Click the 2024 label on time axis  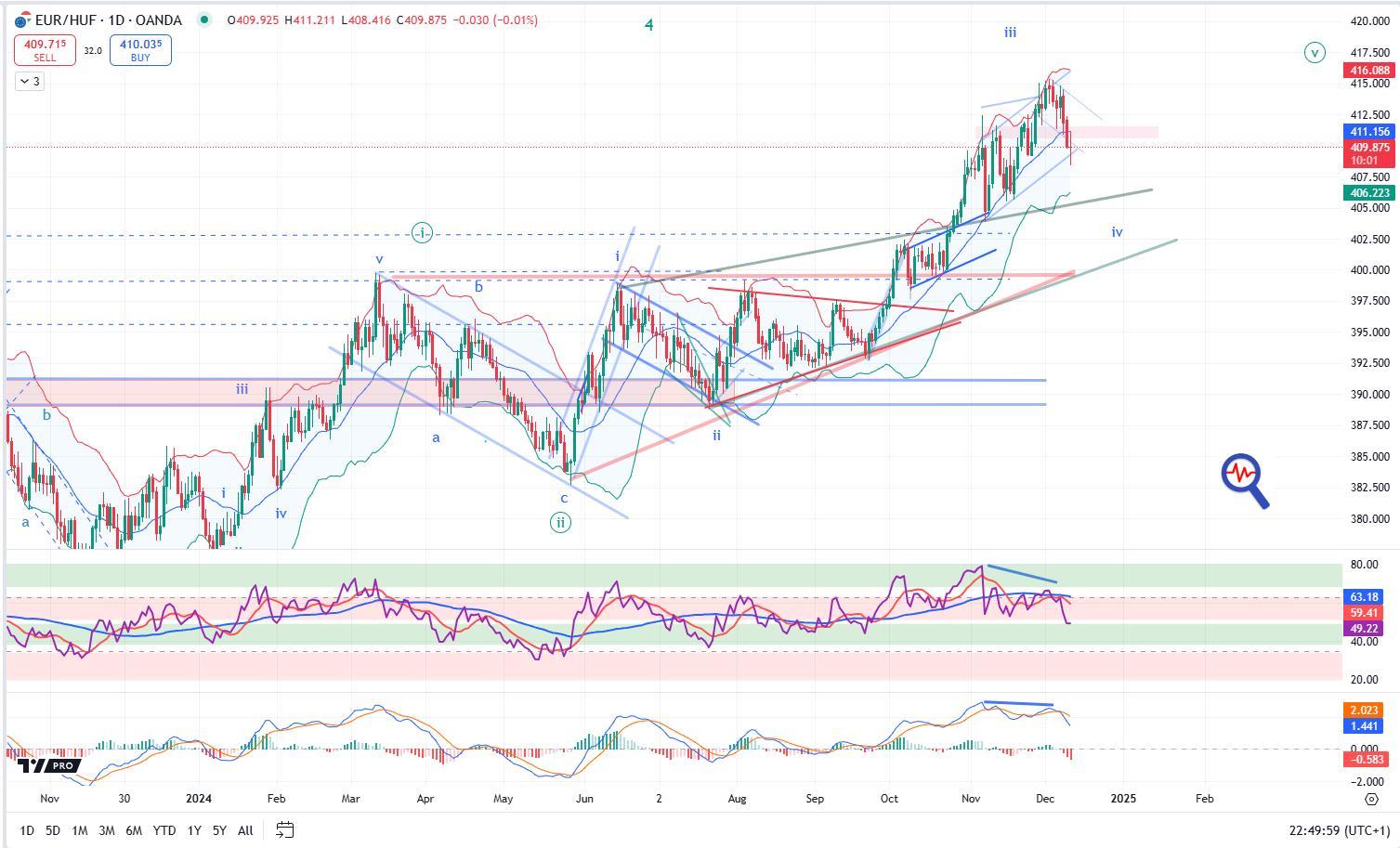coord(199,798)
